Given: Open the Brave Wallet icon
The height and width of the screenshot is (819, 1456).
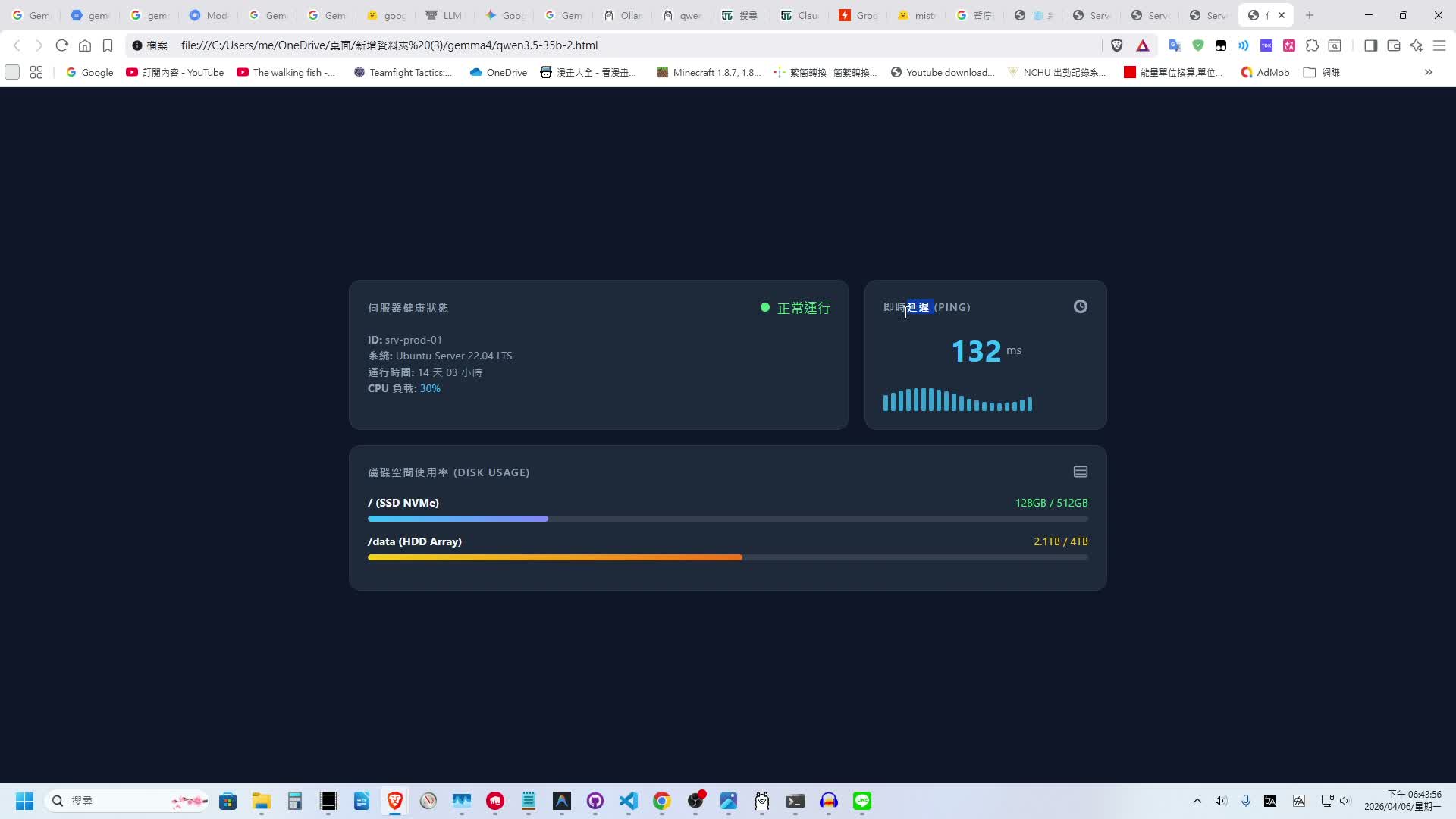Looking at the screenshot, I should [1394, 45].
